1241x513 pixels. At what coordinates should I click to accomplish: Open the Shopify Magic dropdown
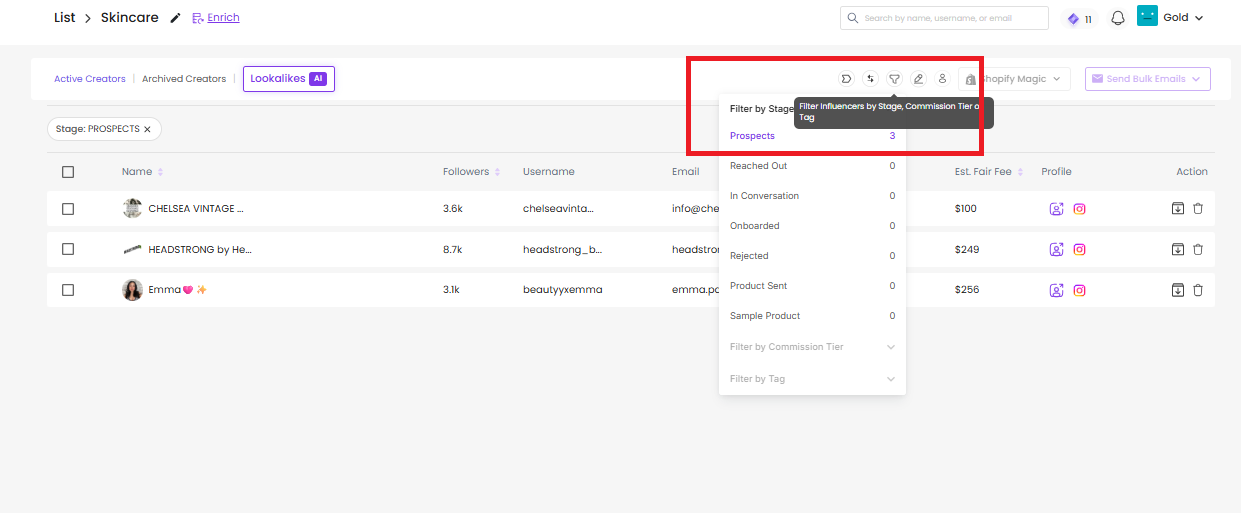coord(1014,79)
